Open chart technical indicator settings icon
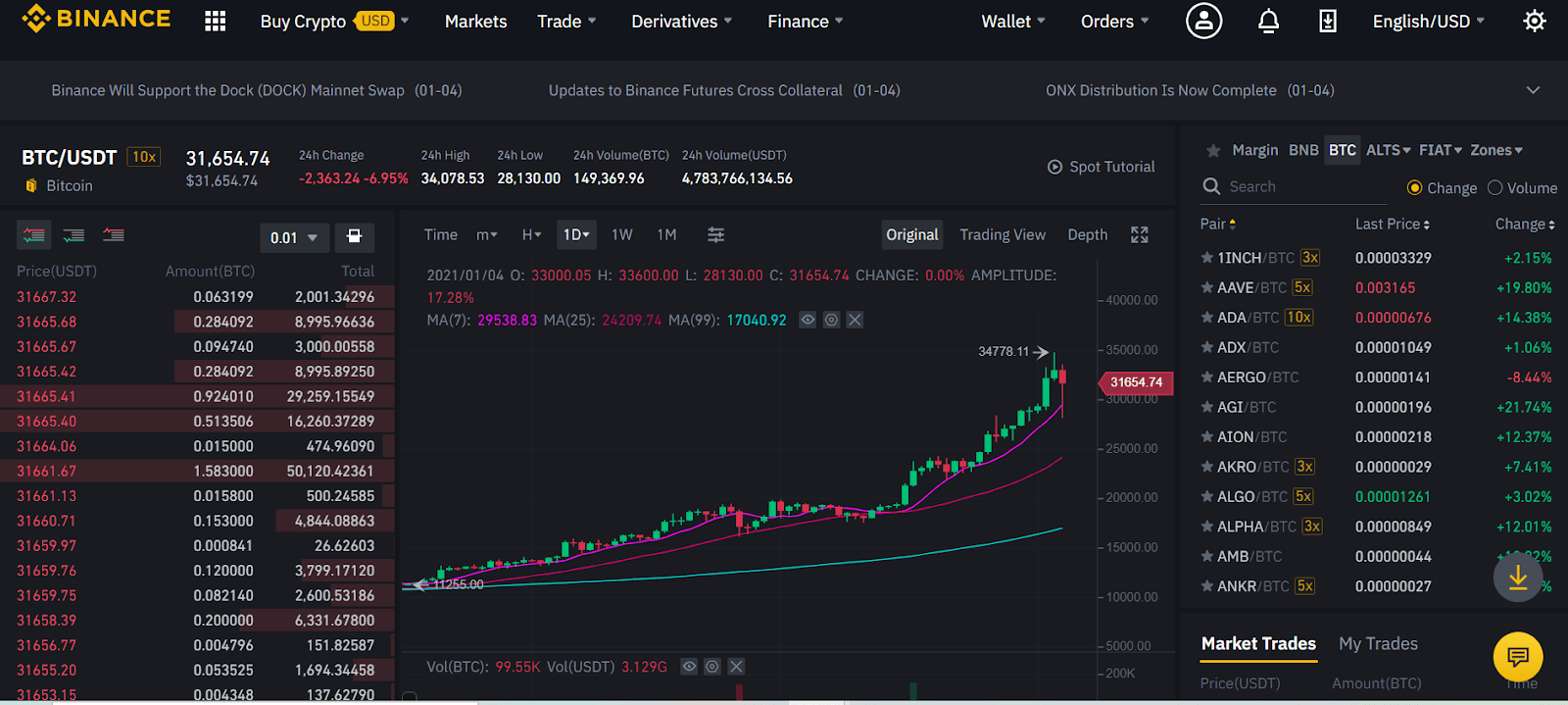Viewport: 1568px width, 705px height. pos(716,234)
